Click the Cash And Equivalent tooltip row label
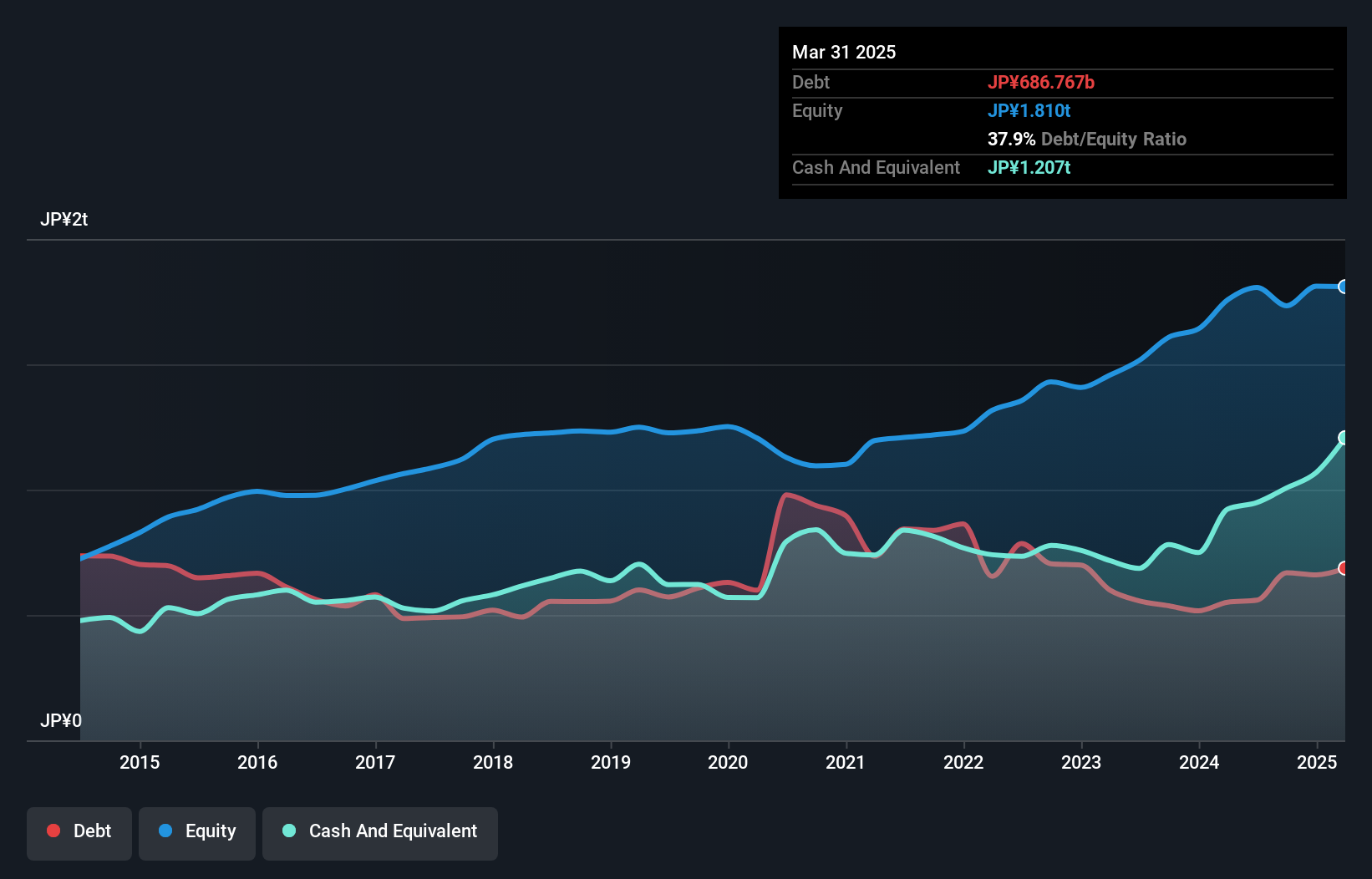Viewport: 1372px width, 879px height. point(876,168)
